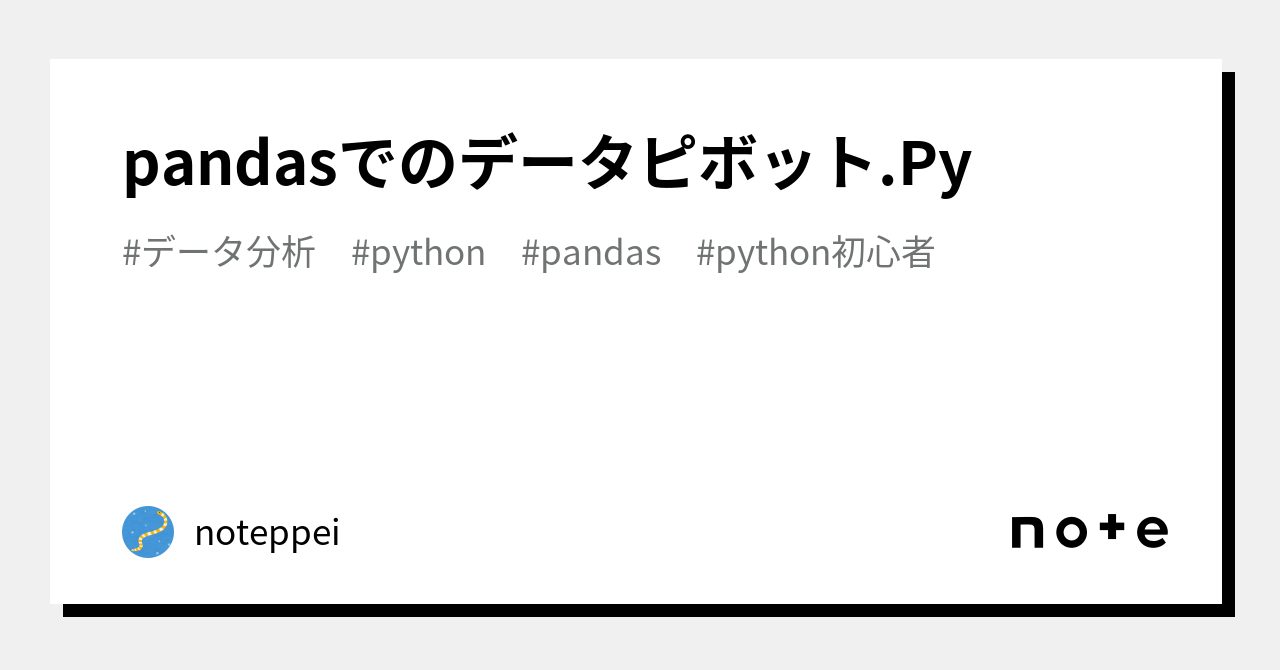This screenshot has width=1280, height=670.
Task: Open the #python hashtag
Action: [x=418, y=253]
